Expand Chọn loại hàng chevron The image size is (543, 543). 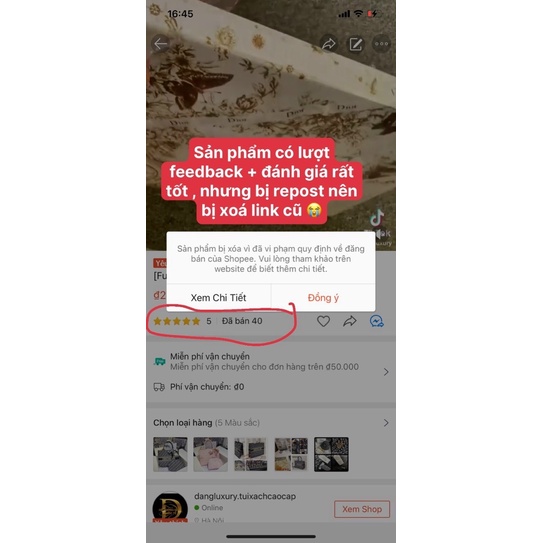pyautogui.click(x=386, y=423)
